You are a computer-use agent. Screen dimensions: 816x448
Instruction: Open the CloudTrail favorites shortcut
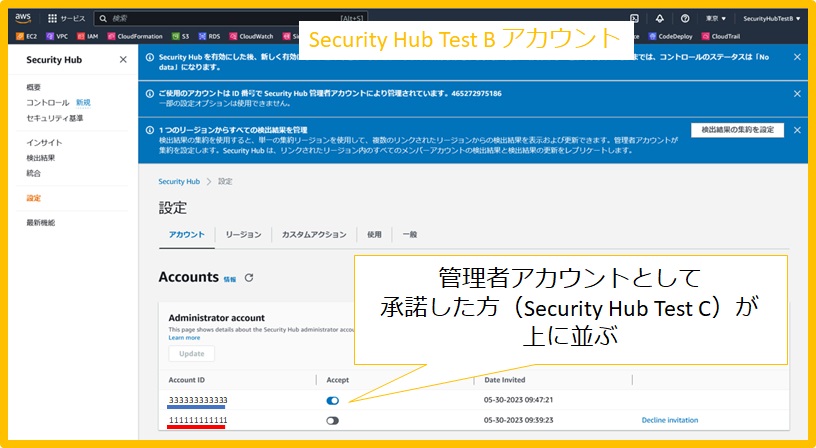pos(721,36)
